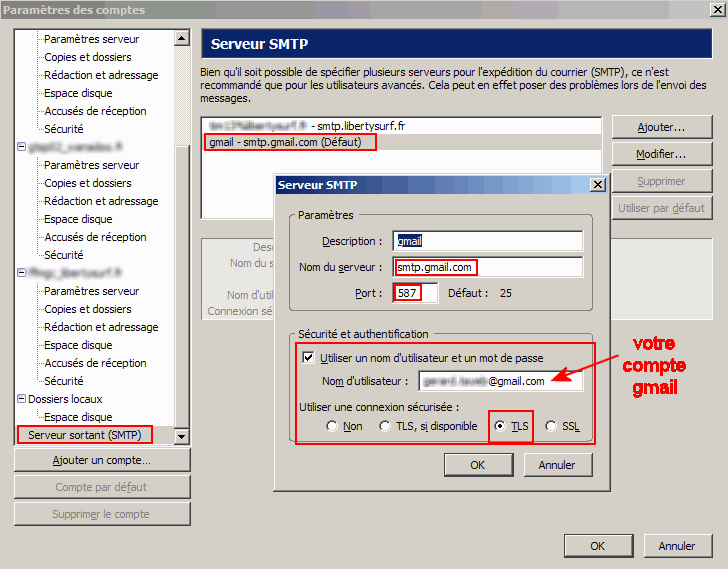Image resolution: width=728 pixels, height=569 pixels.
Task: Collapse the 'Dossiers locaux' tree node
Action: 21,399
